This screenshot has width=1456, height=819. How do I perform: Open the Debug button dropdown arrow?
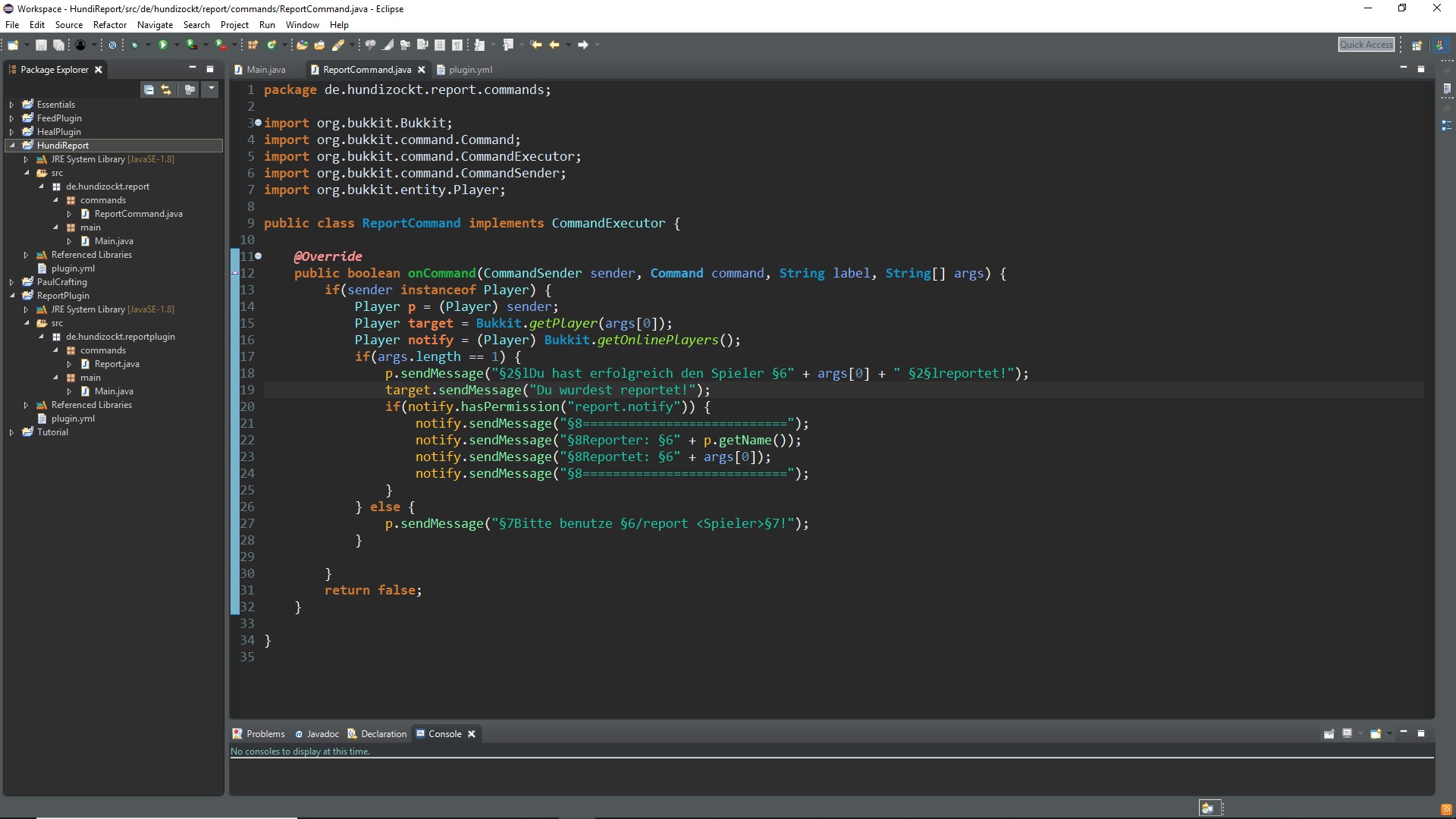[148, 45]
